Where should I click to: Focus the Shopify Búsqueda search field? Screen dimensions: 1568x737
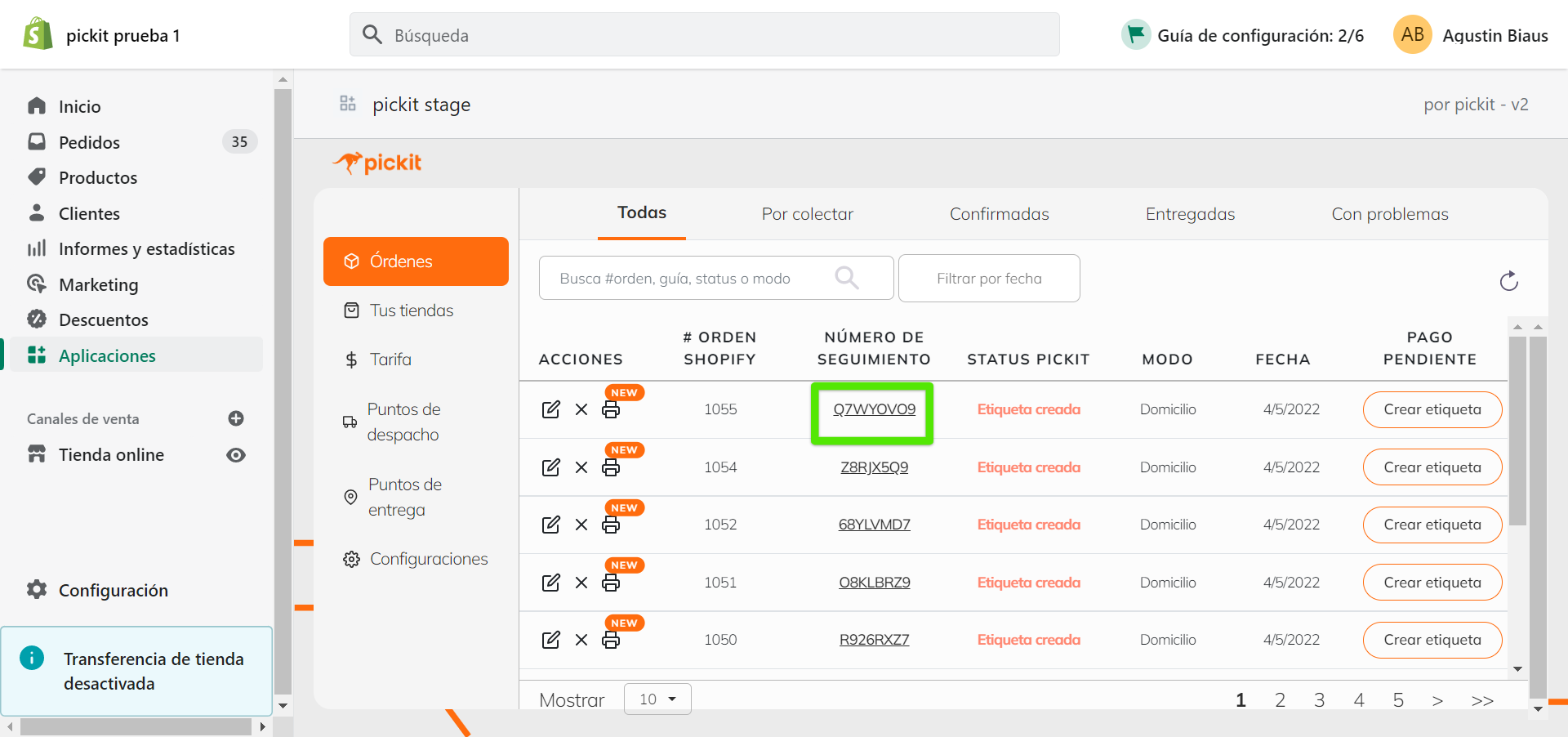(704, 35)
